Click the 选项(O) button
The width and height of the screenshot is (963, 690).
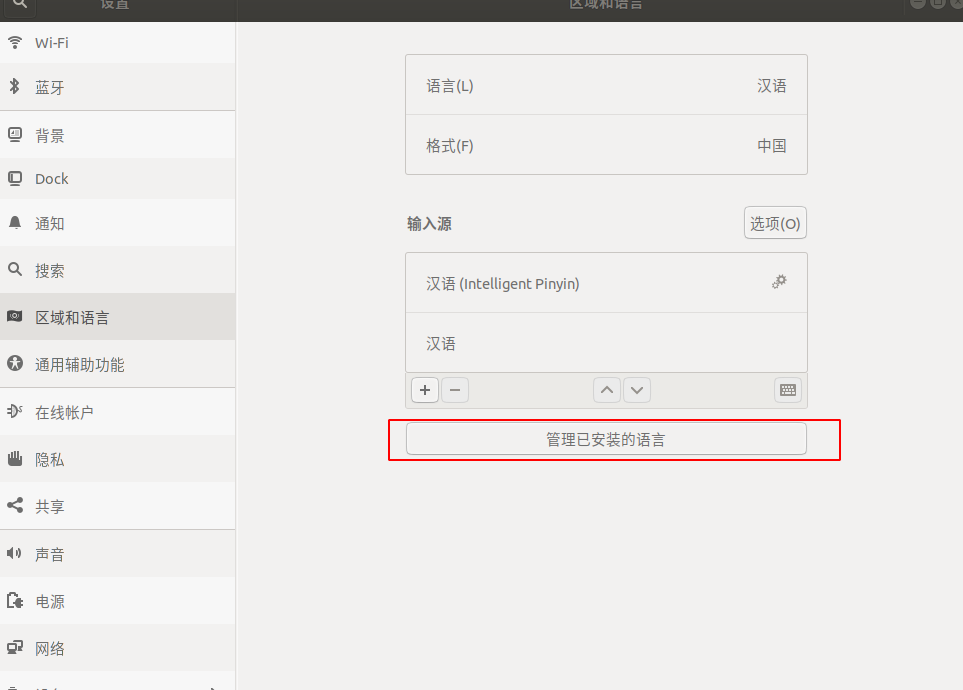[775, 223]
